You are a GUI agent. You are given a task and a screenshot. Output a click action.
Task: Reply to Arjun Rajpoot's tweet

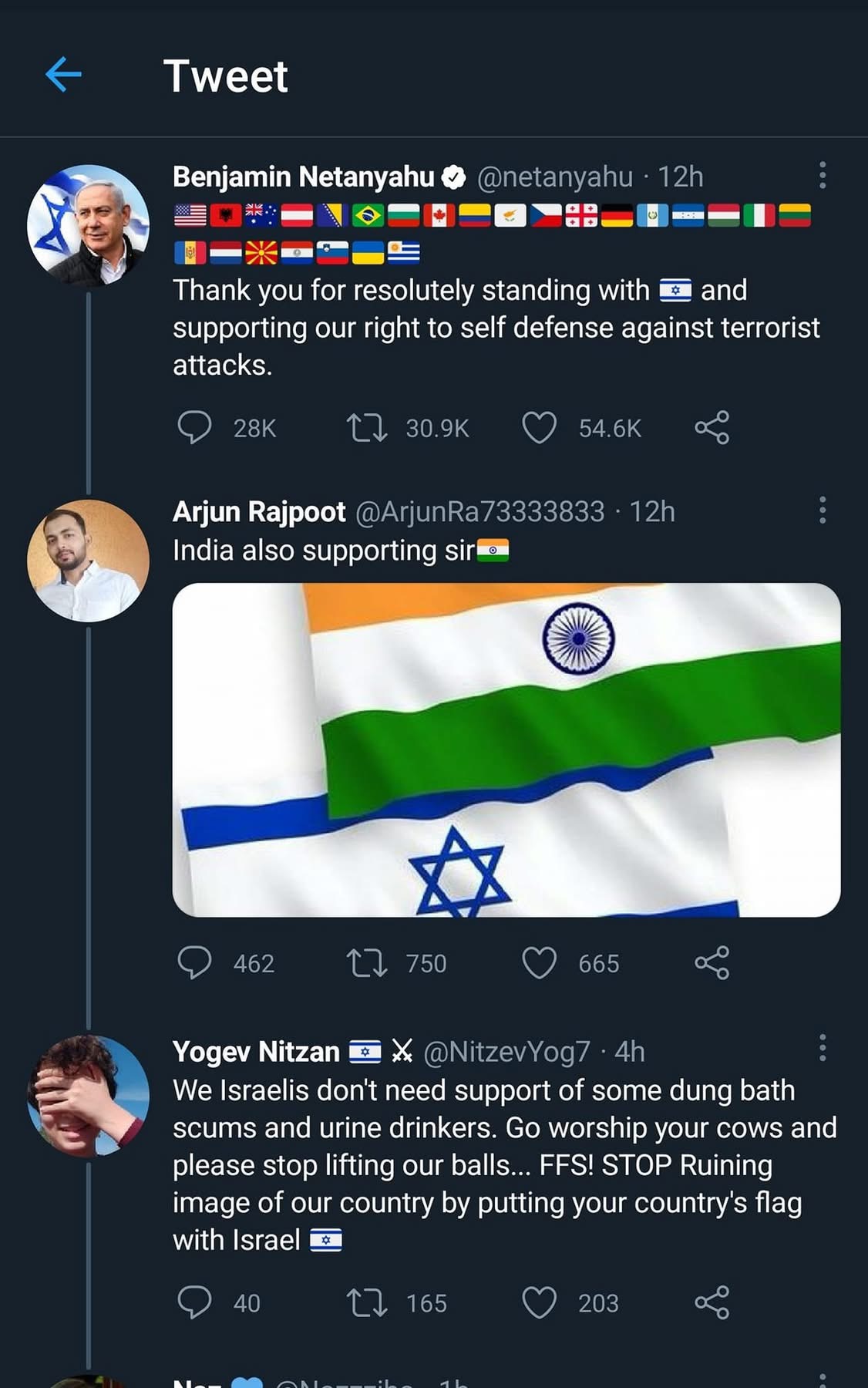pyautogui.click(x=194, y=962)
